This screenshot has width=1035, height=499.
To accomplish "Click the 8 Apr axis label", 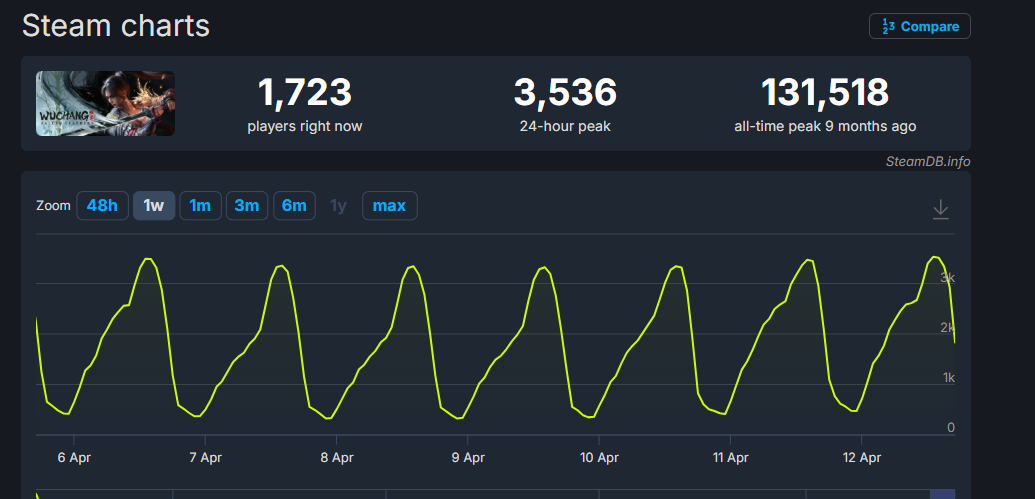I will pos(337,457).
